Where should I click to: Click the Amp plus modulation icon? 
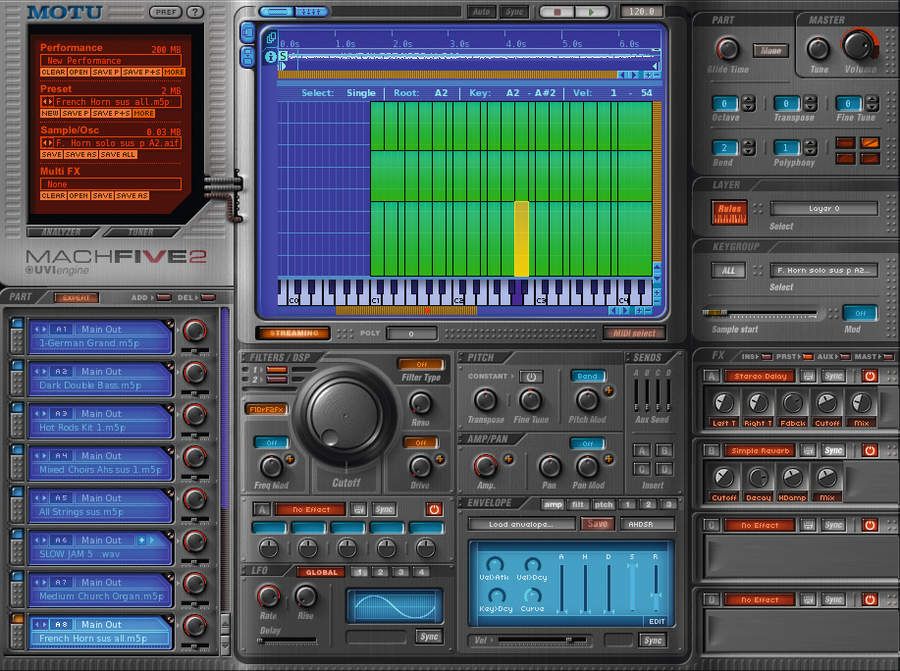click(x=508, y=459)
